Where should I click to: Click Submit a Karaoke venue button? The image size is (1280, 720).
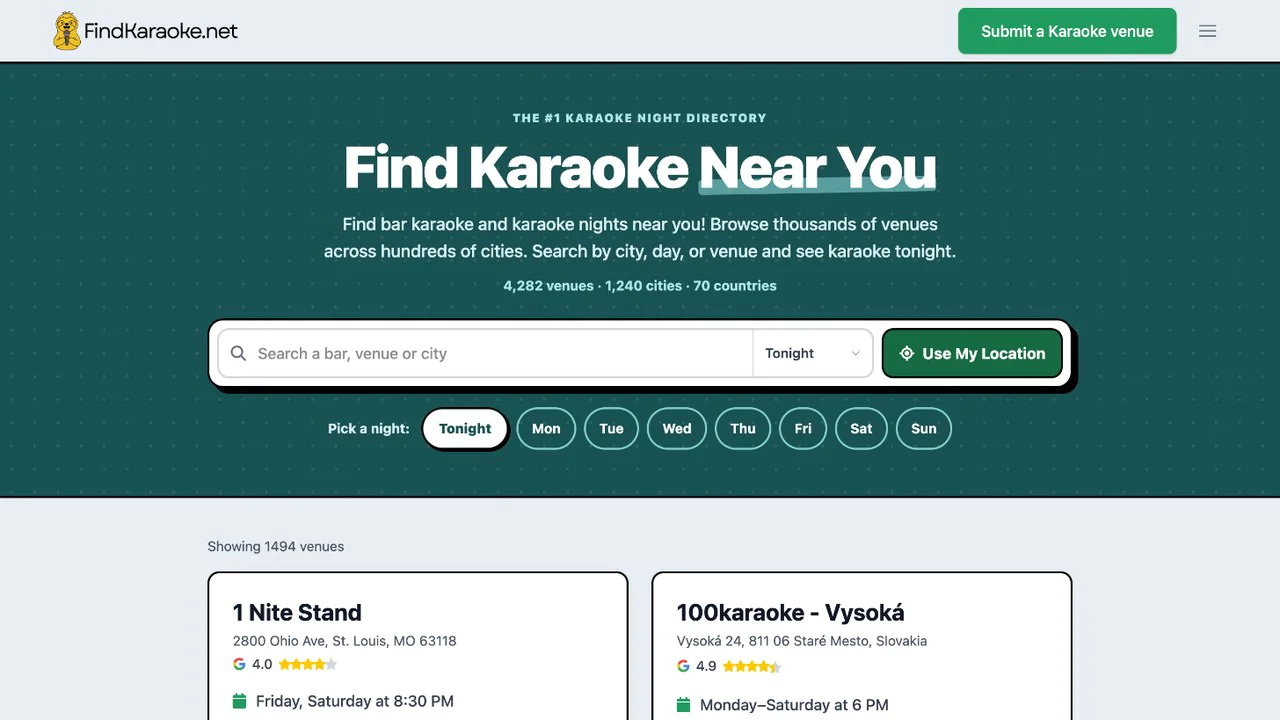[x=1067, y=31]
